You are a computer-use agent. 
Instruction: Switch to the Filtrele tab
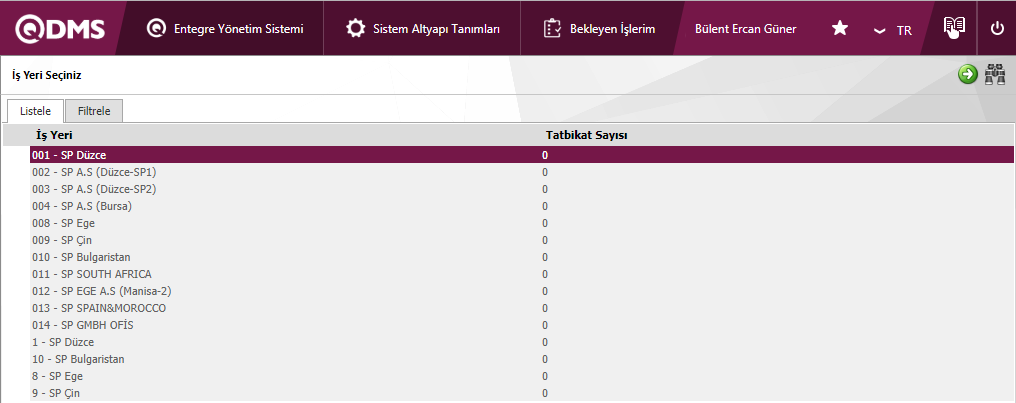(x=94, y=111)
